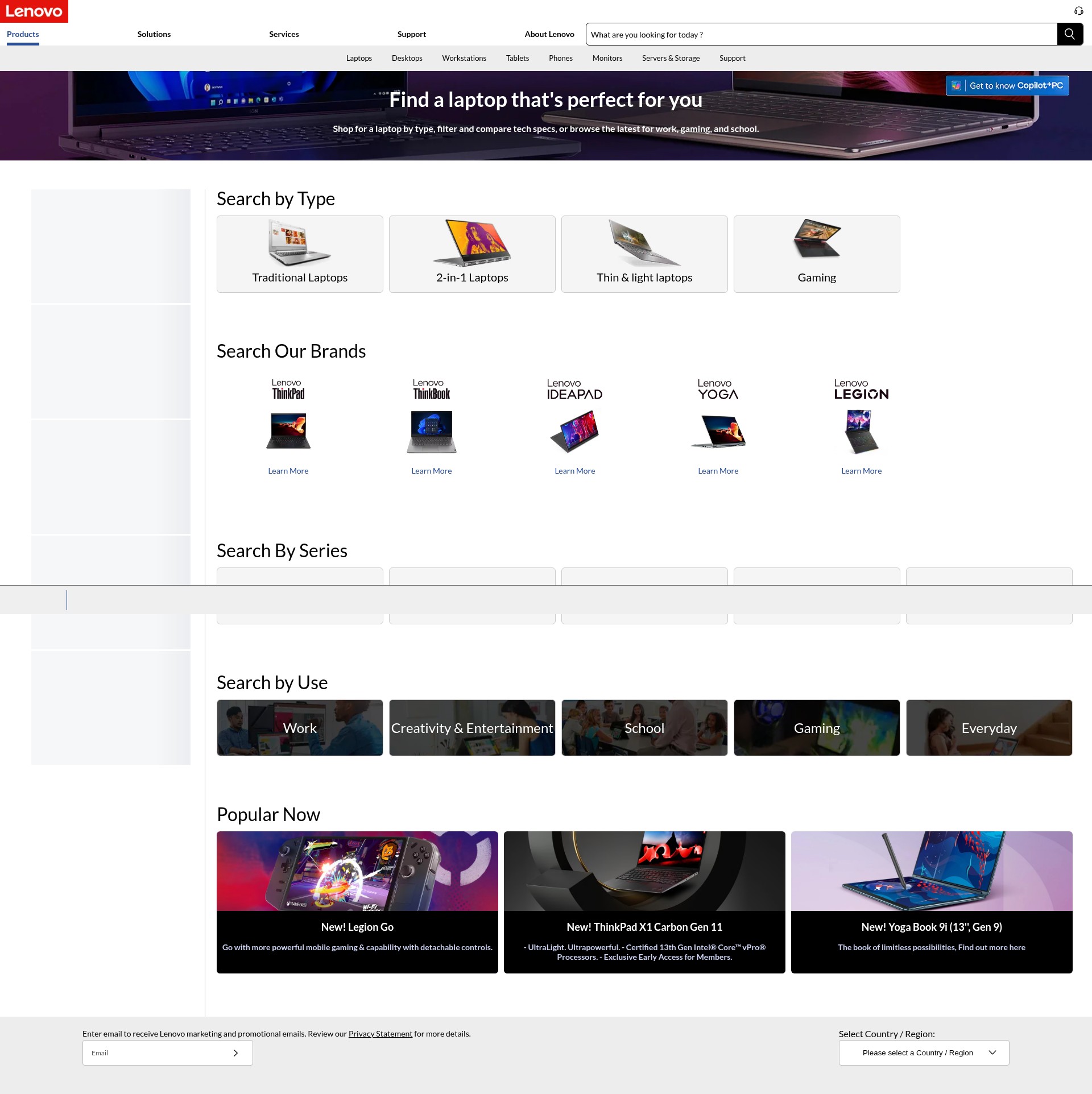The width and height of the screenshot is (1092, 1094).
Task: Click the ThinkBook laptop image
Action: pos(432,432)
